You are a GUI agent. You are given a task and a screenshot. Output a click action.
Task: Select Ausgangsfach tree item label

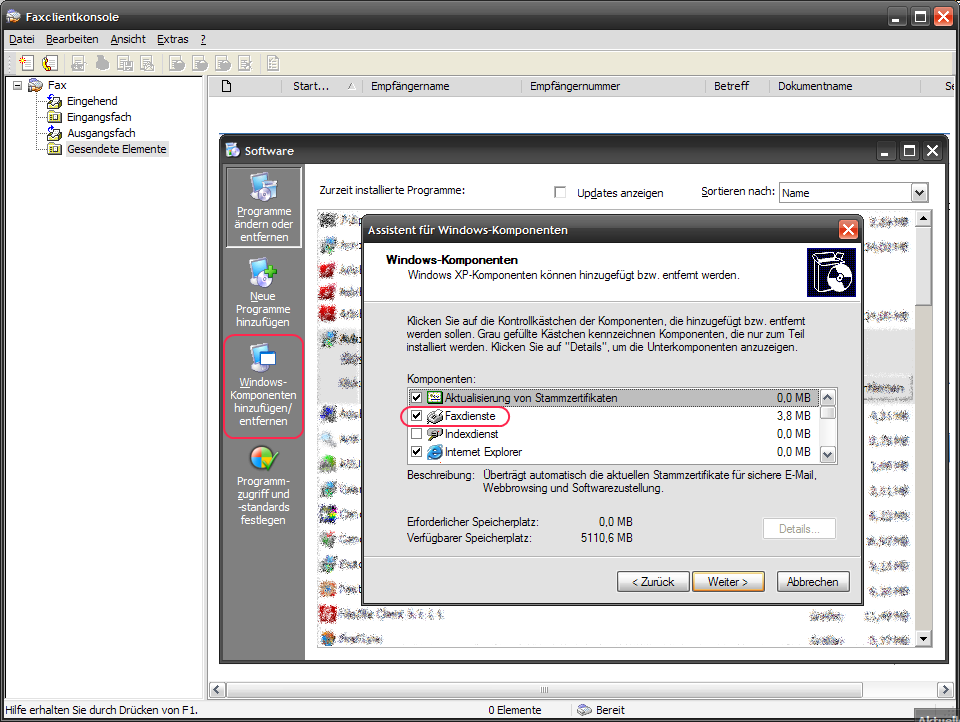[x=101, y=133]
